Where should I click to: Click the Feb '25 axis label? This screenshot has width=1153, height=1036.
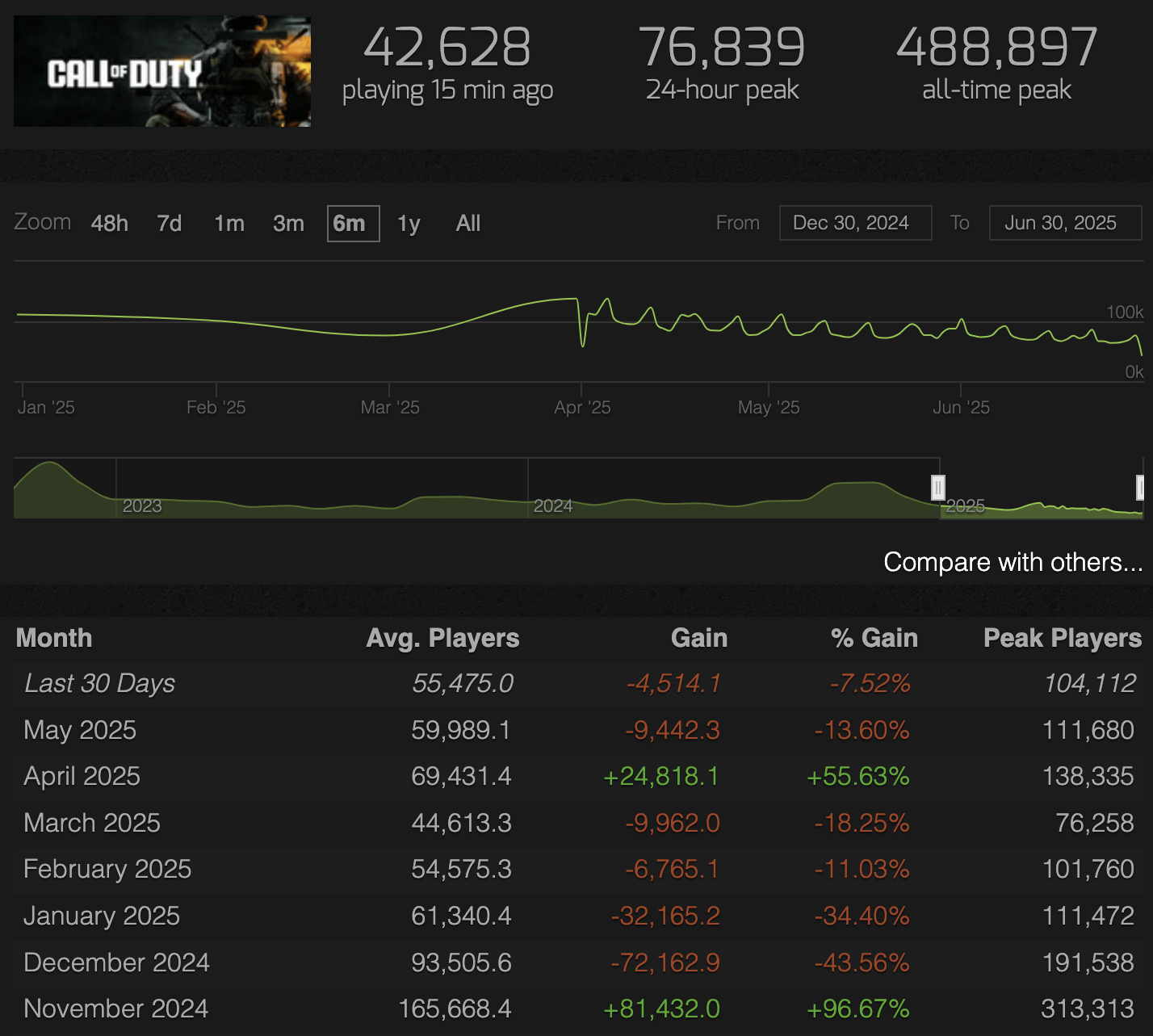click(x=216, y=407)
